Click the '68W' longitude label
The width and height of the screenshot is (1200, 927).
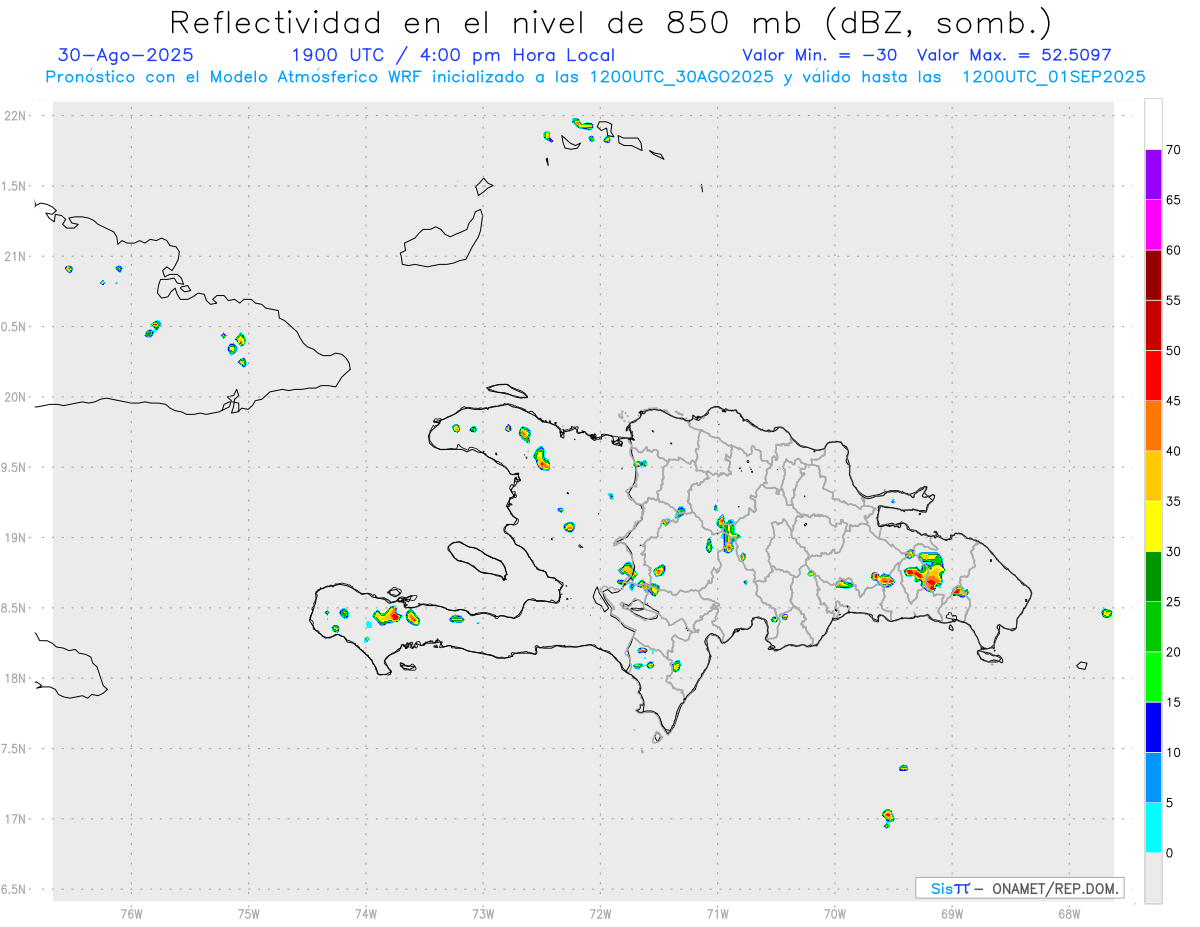point(1069,914)
